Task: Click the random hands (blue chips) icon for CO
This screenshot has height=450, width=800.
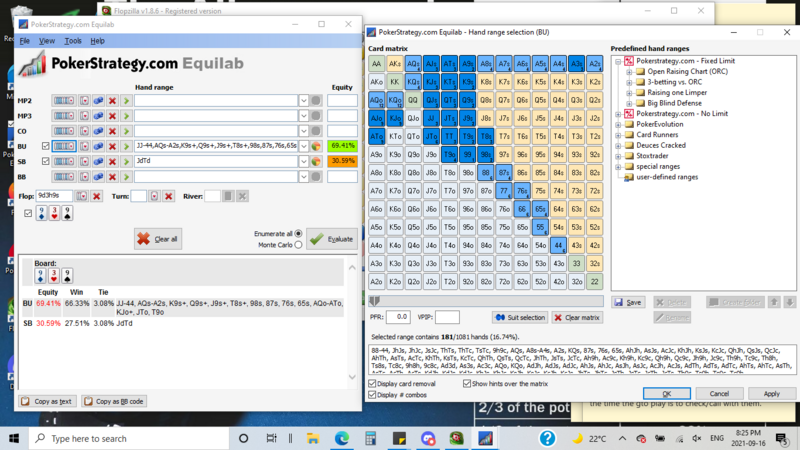Action: click(x=98, y=131)
